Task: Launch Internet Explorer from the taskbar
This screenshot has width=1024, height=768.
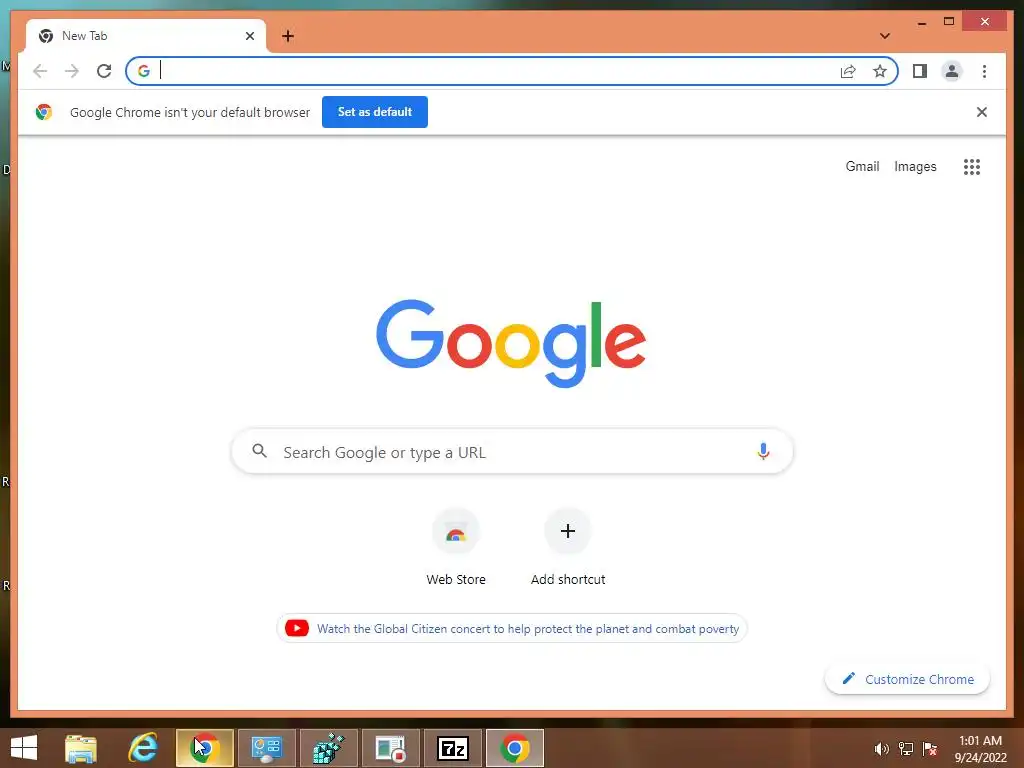Action: pos(142,748)
